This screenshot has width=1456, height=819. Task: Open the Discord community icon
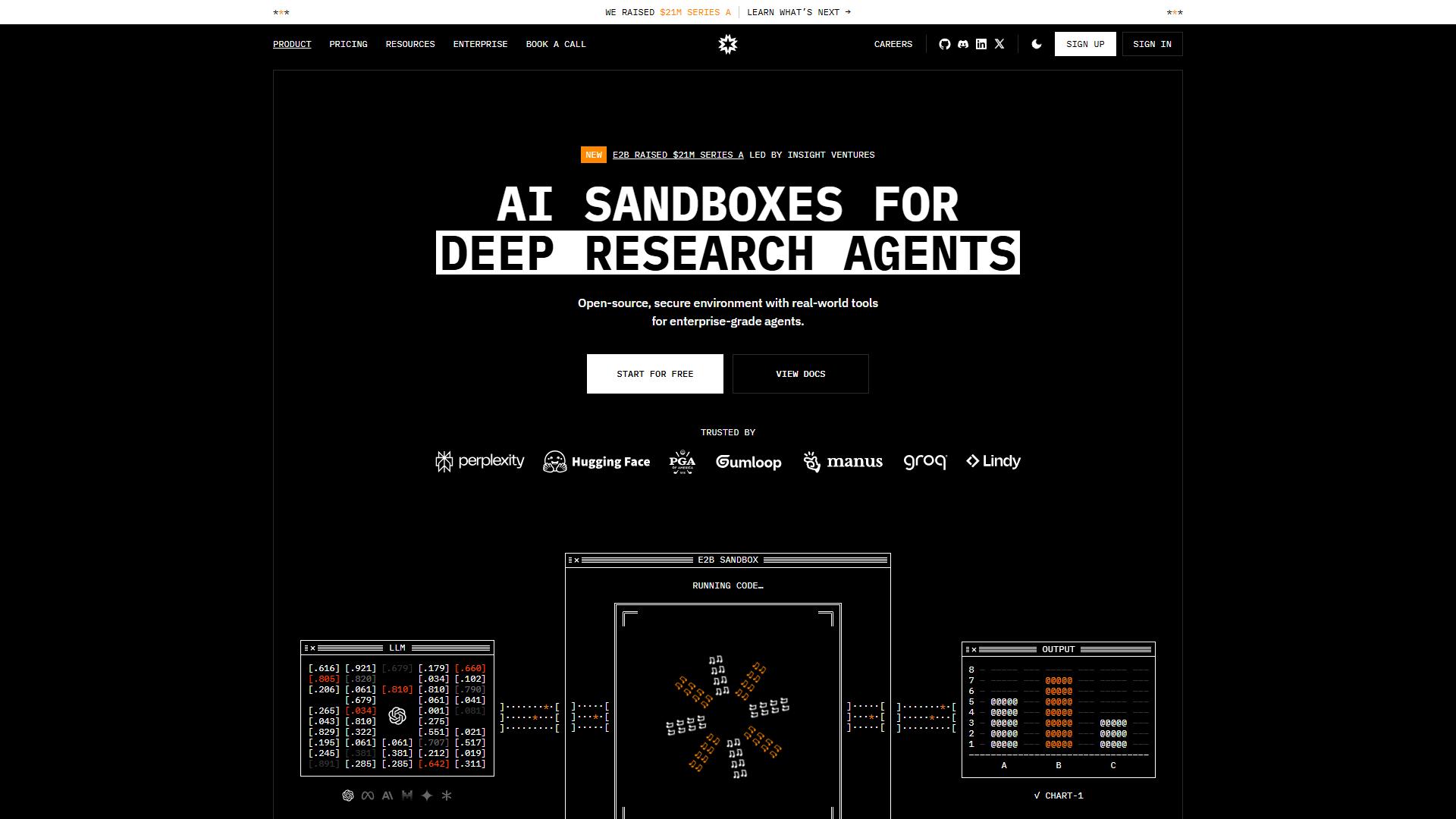click(963, 44)
